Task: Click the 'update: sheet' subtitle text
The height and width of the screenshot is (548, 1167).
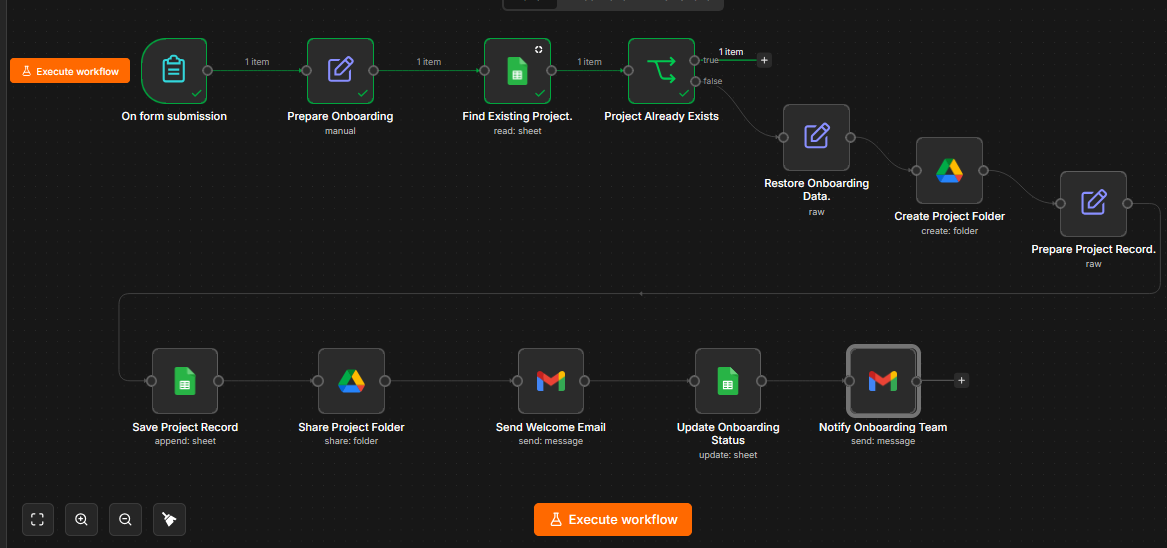Action: (x=728, y=454)
